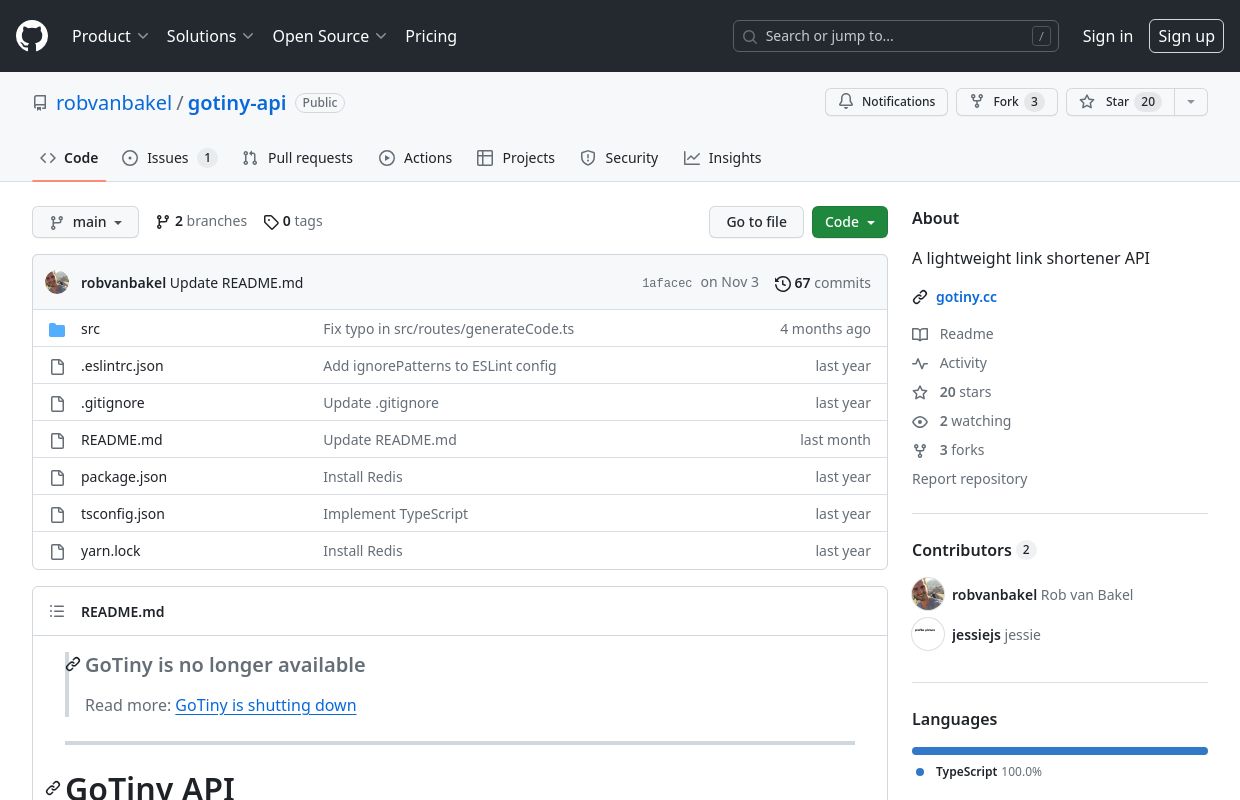Click jessiejs's avatar under Contributors
Screen dimensions: 1240x800
coord(928,634)
